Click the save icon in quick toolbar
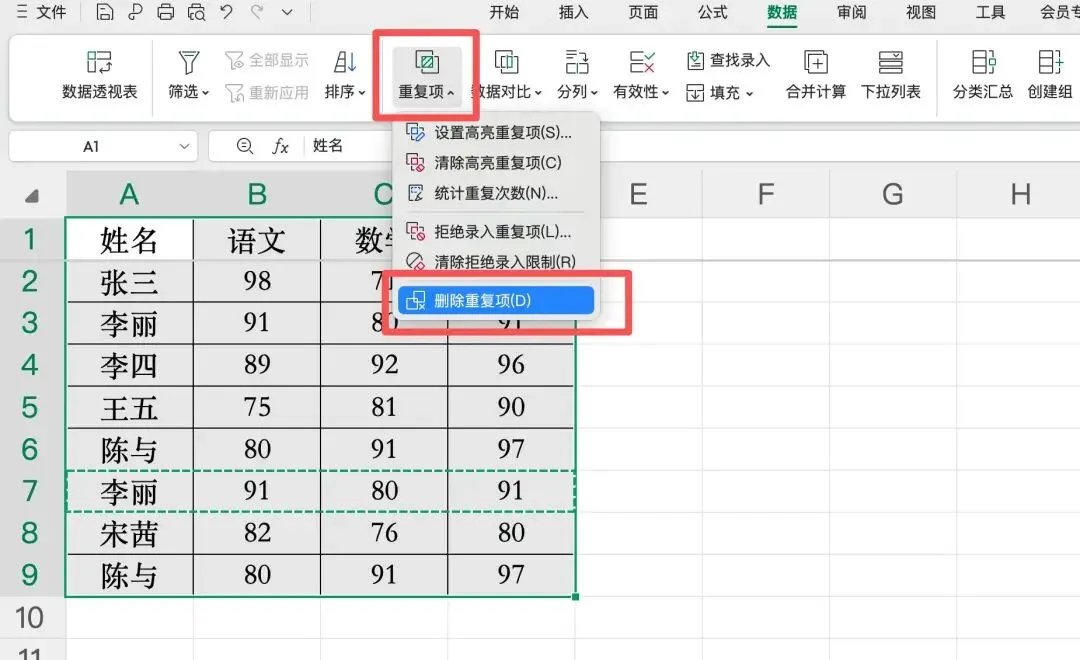 tap(105, 12)
